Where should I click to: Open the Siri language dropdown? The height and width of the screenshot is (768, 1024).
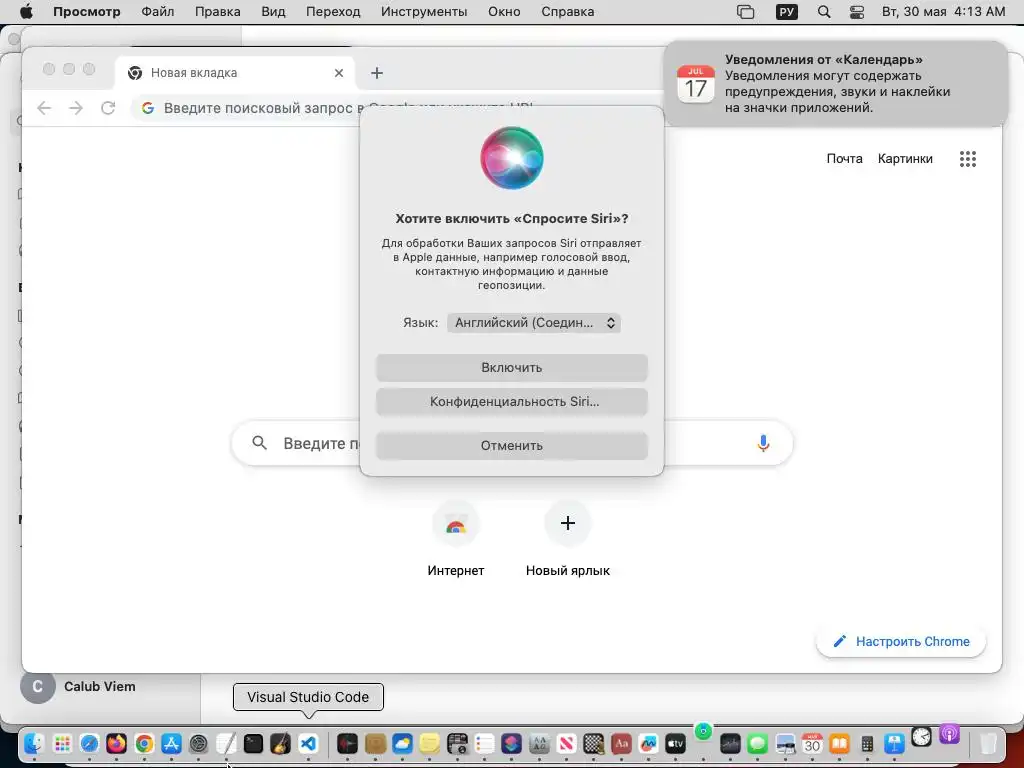[x=534, y=323]
